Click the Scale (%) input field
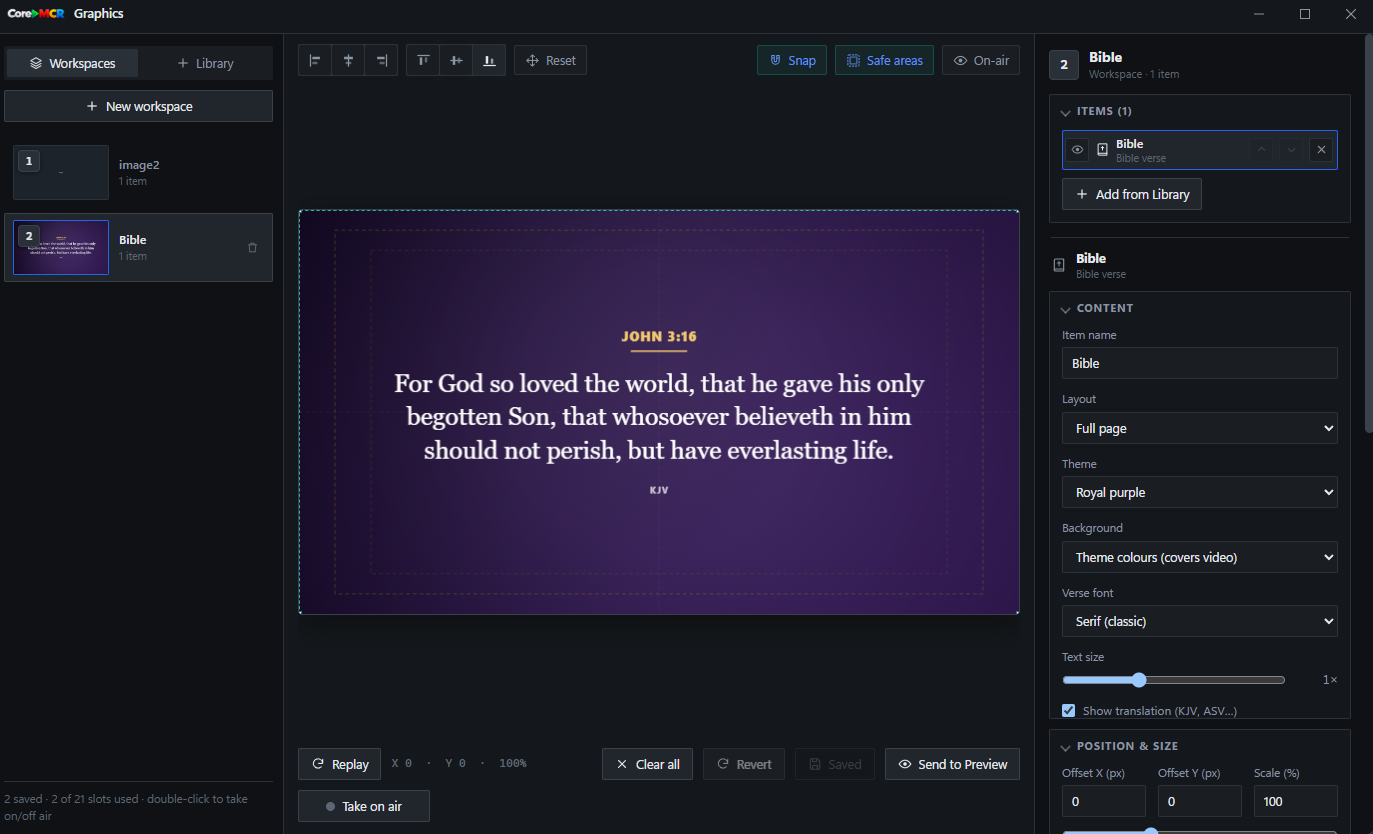The height and width of the screenshot is (834, 1373). tap(1296, 801)
